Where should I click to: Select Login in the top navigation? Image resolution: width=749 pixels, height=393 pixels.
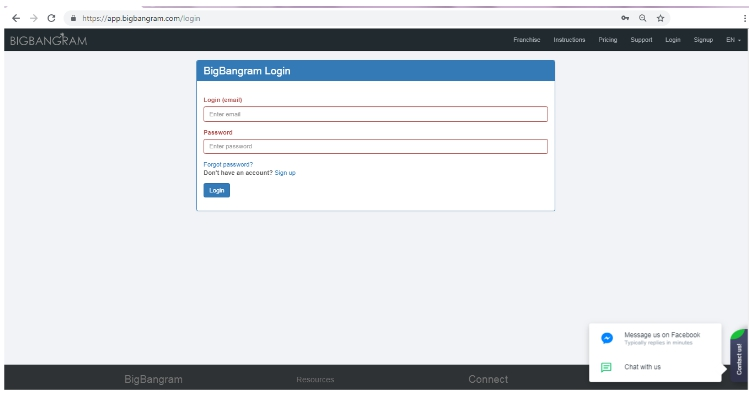[x=673, y=40]
